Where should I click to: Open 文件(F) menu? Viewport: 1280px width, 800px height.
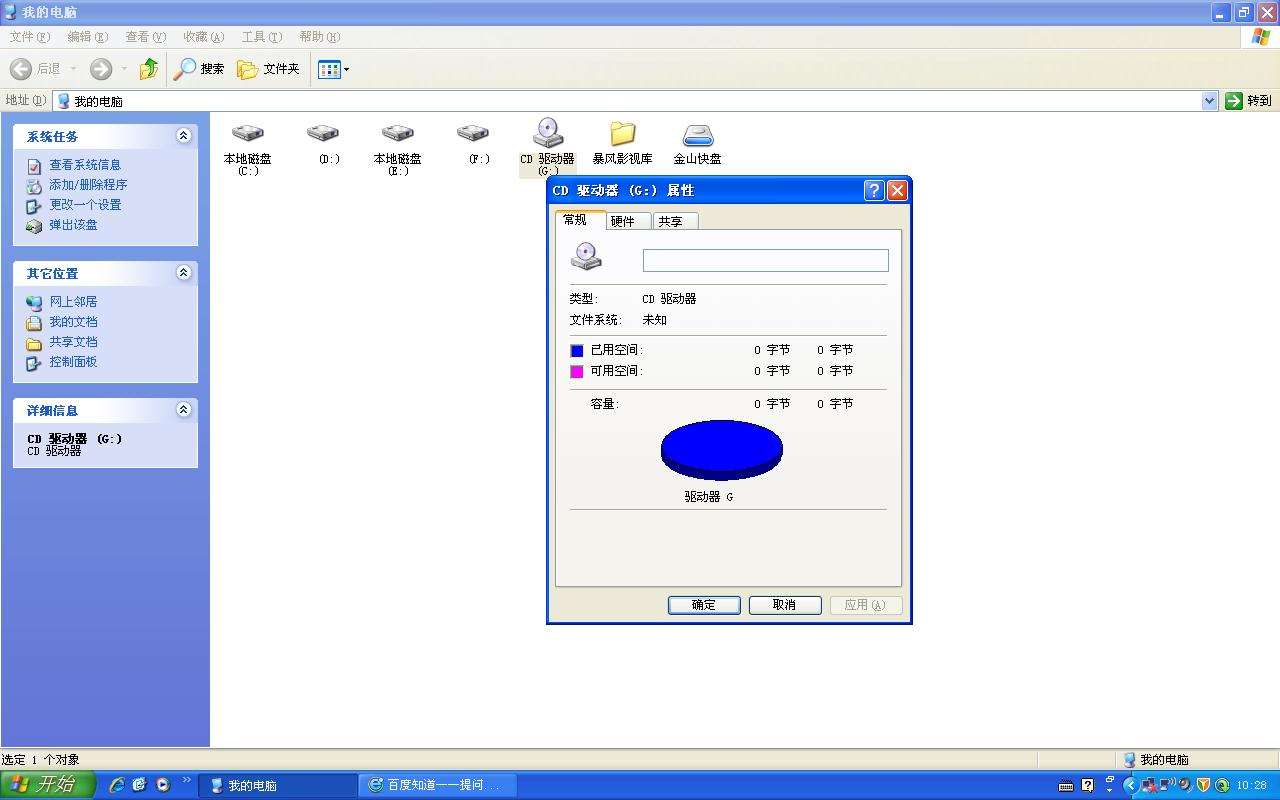(29, 37)
